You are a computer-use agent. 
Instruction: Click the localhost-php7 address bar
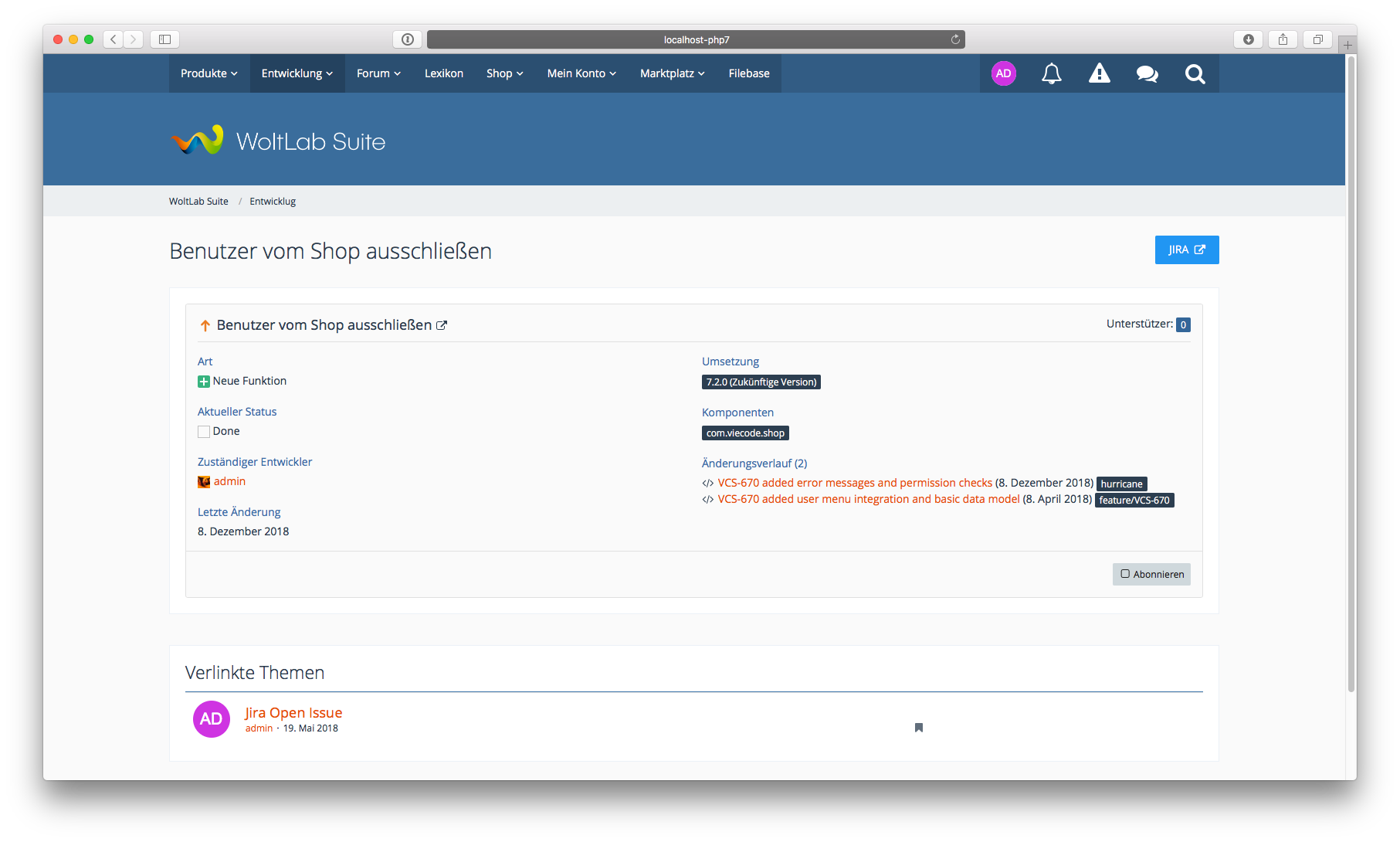(x=695, y=39)
